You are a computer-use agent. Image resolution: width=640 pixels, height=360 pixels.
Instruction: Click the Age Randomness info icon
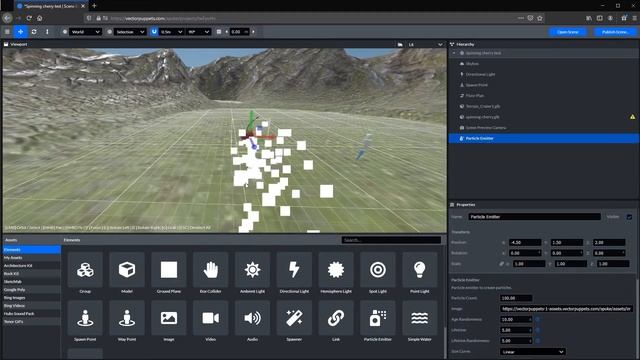click(538, 319)
